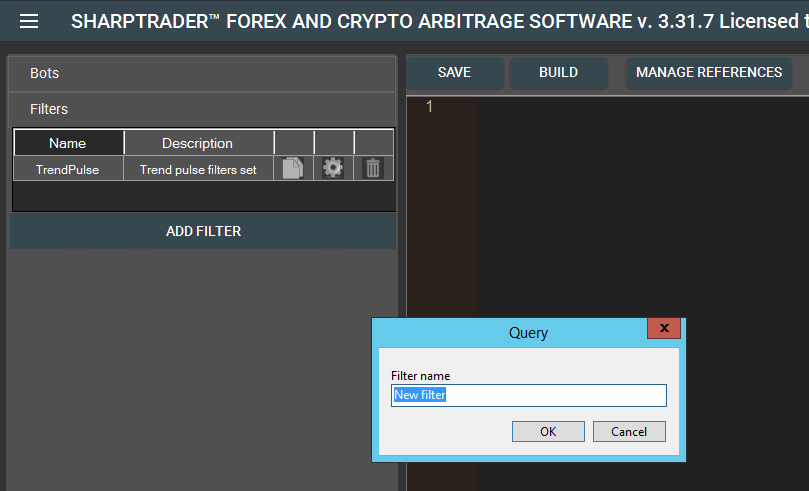Click the Add Filter button
Viewport: 809px width, 491px height.
coord(203,231)
